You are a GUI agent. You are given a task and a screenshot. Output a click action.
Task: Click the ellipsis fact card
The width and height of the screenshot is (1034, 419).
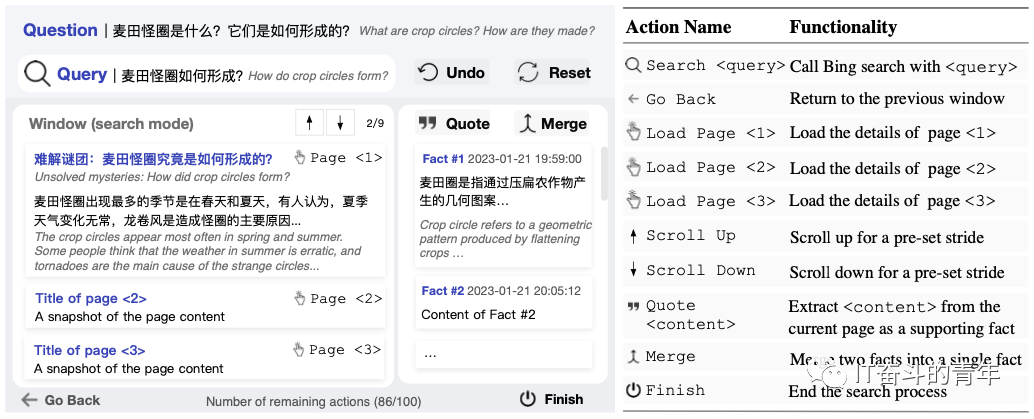[503, 354]
